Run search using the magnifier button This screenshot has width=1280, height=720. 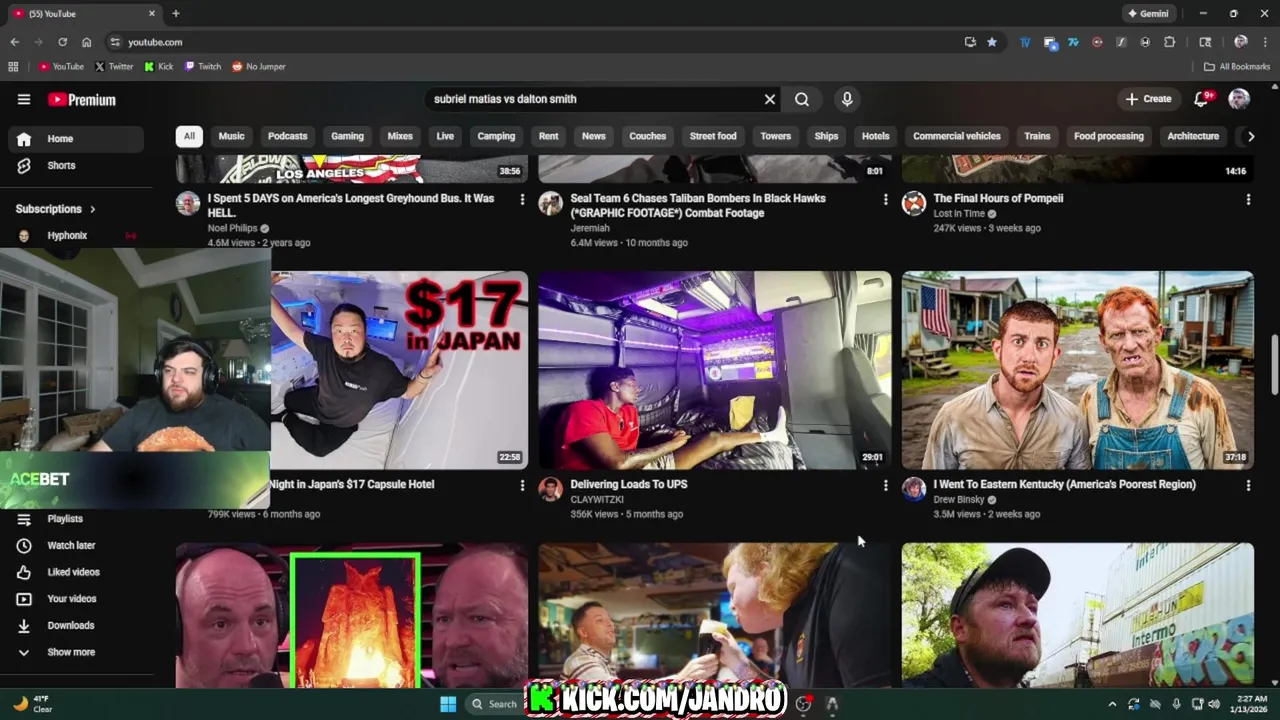pos(802,99)
